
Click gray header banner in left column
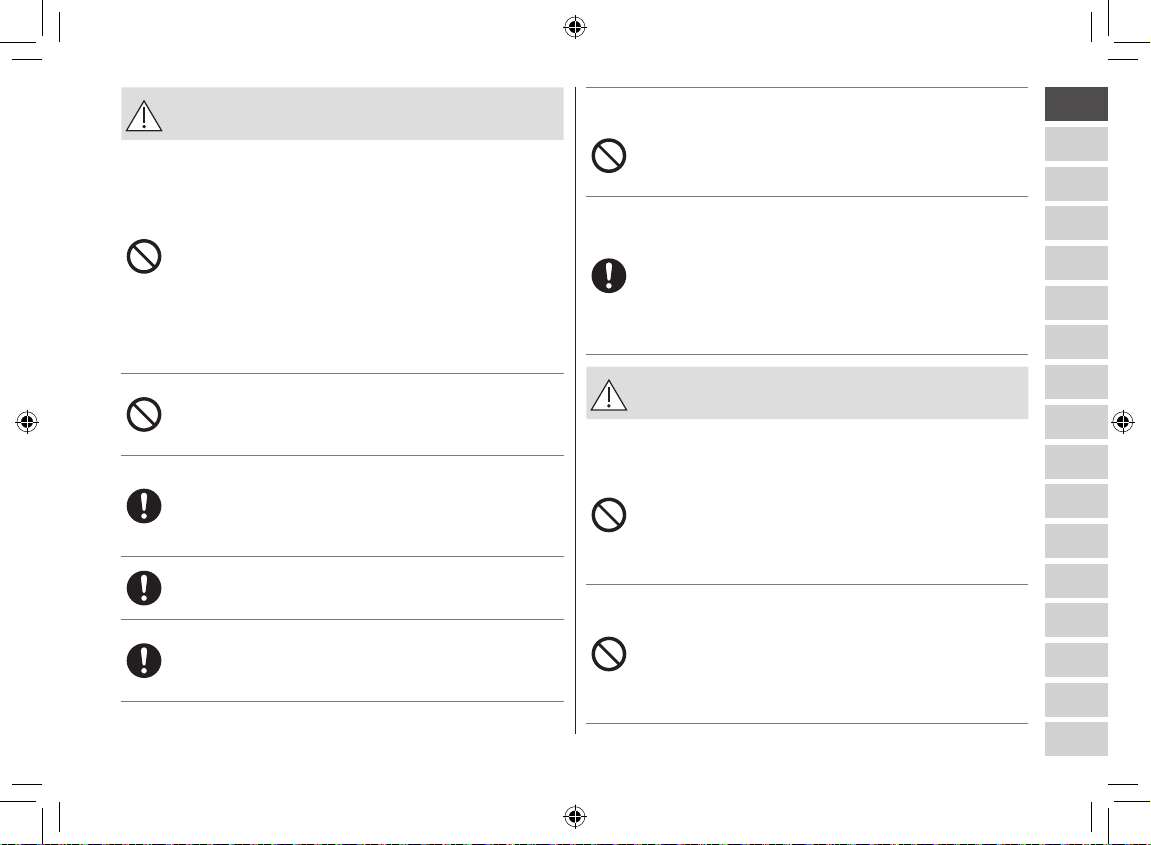click(342, 114)
